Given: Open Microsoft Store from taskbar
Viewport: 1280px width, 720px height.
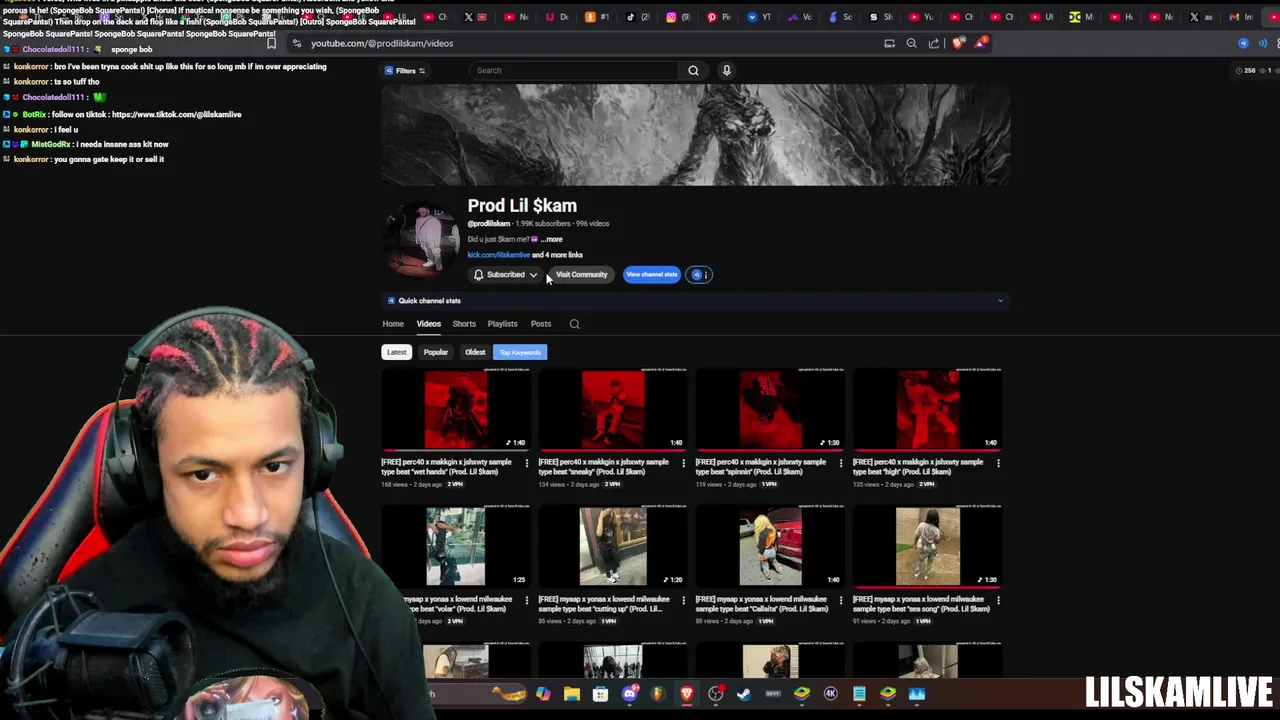Looking at the screenshot, I should click(600, 694).
